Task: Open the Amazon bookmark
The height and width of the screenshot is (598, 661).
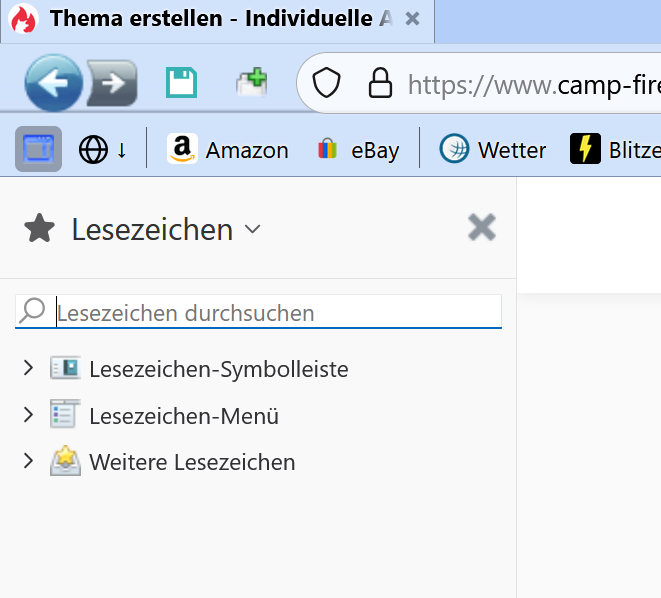Action: (228, 150)
